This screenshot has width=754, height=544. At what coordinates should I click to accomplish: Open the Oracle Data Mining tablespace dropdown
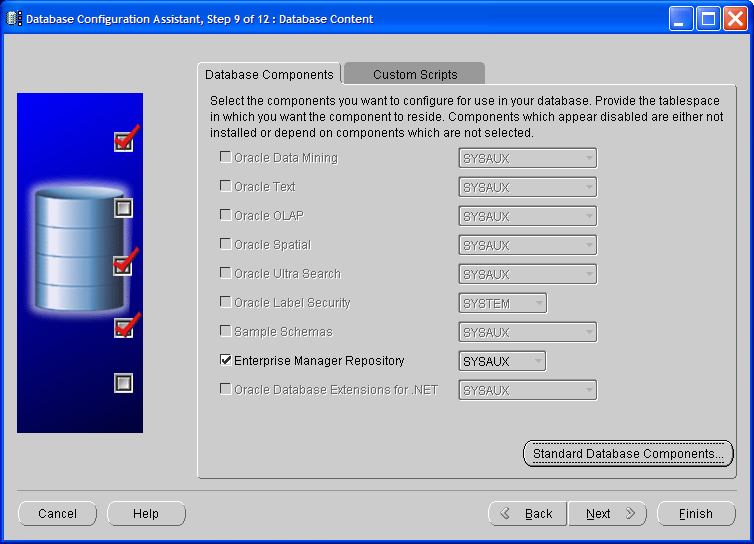528,158
